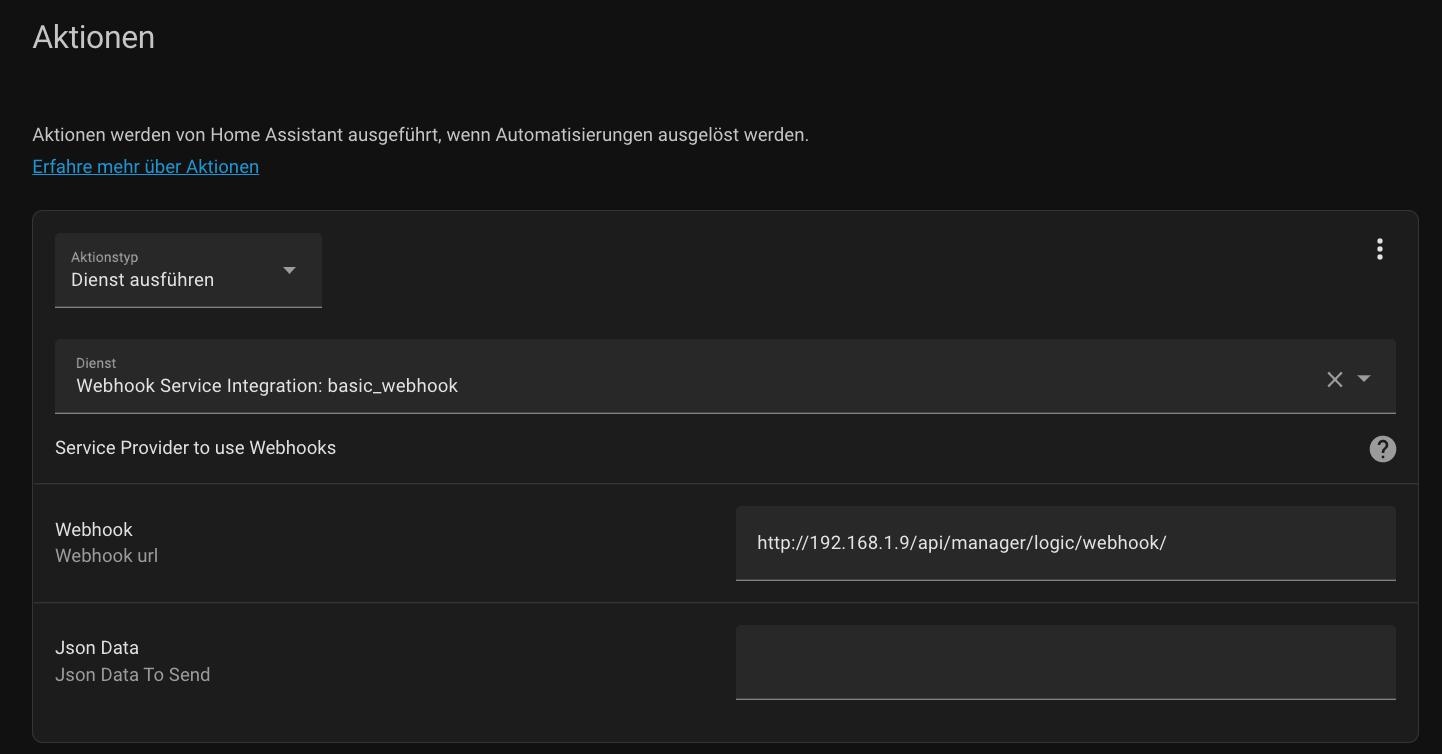The height and width of the screenshot is (754, 1442).
Task: Click the 'Aktionen' section heading
Action: click(x=93, y=38)
